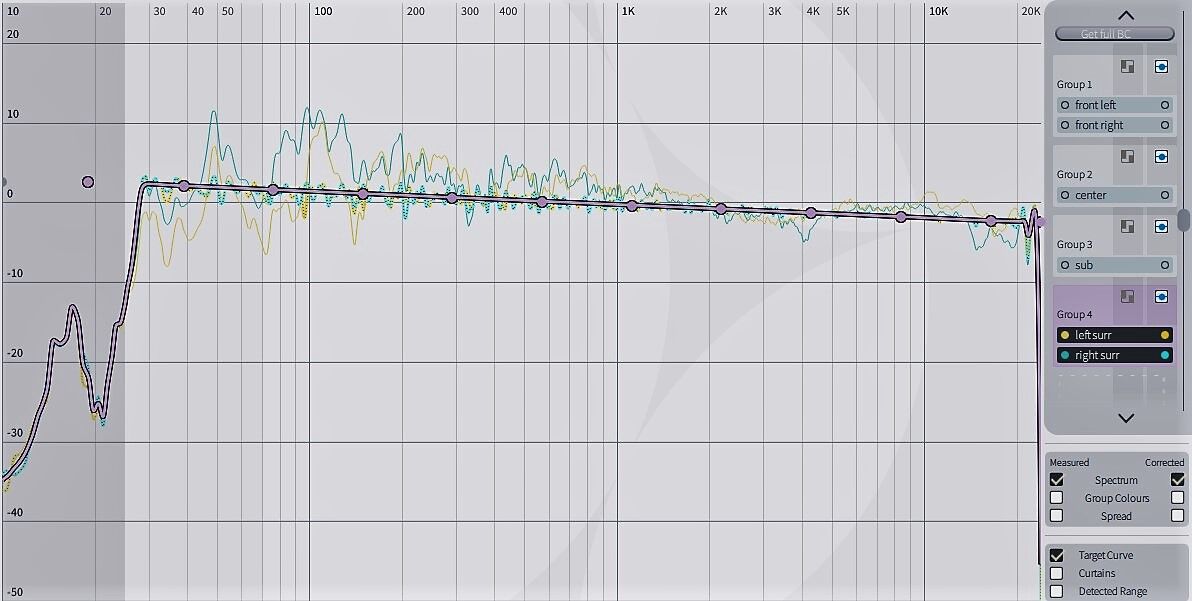Select target curve point near 75 Hz
1192x601 pixels.
(x=273, y=190)
